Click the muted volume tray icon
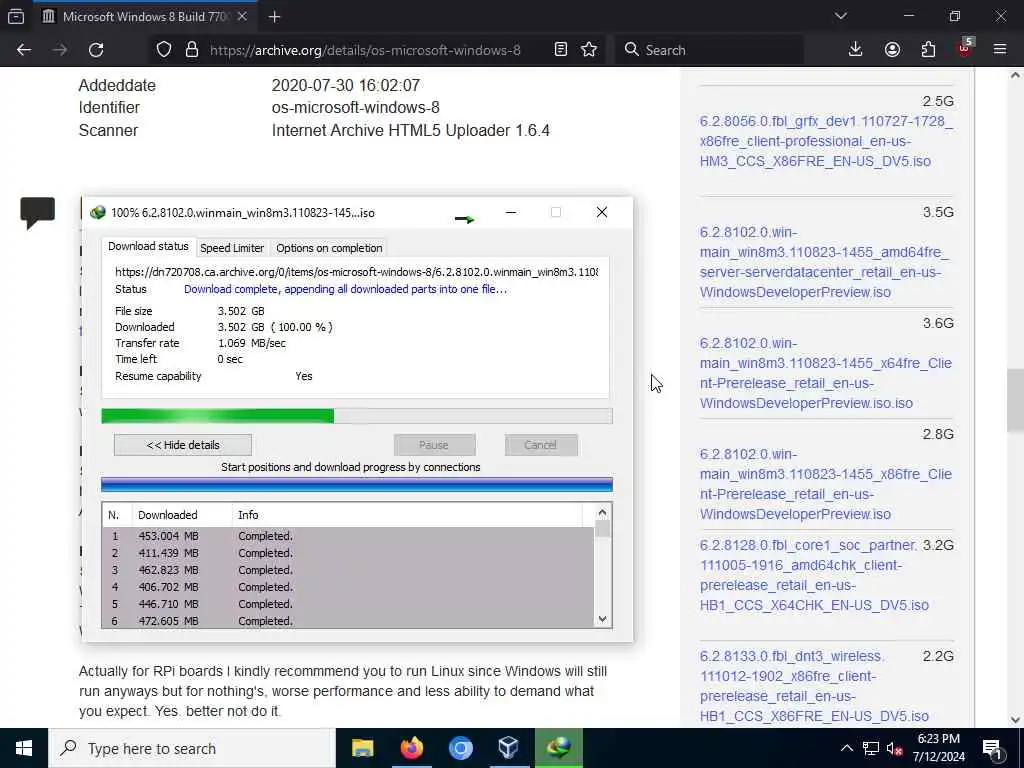Screen dimensions: 1024x768 895,749
